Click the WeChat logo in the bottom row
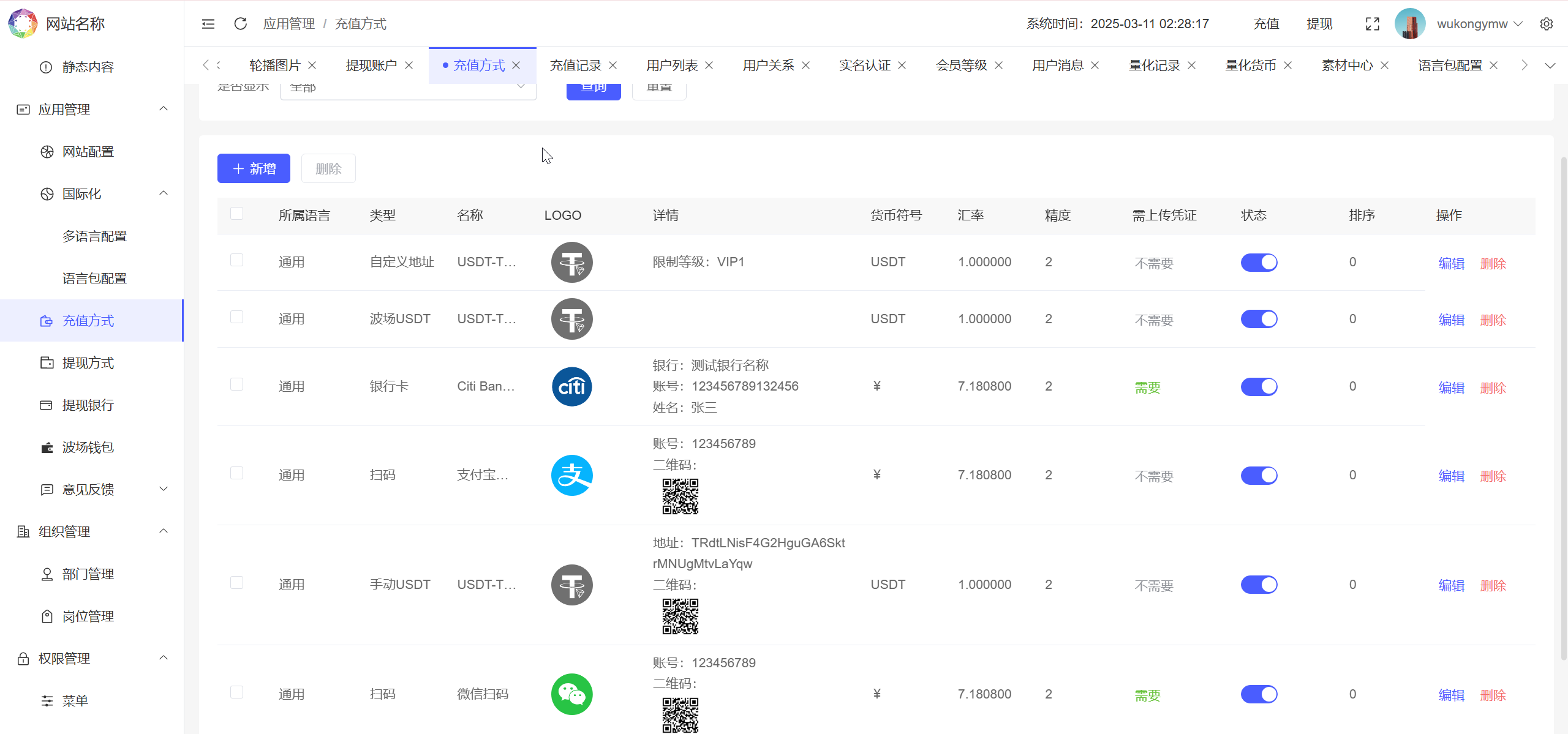 click(x=571, y=694)
